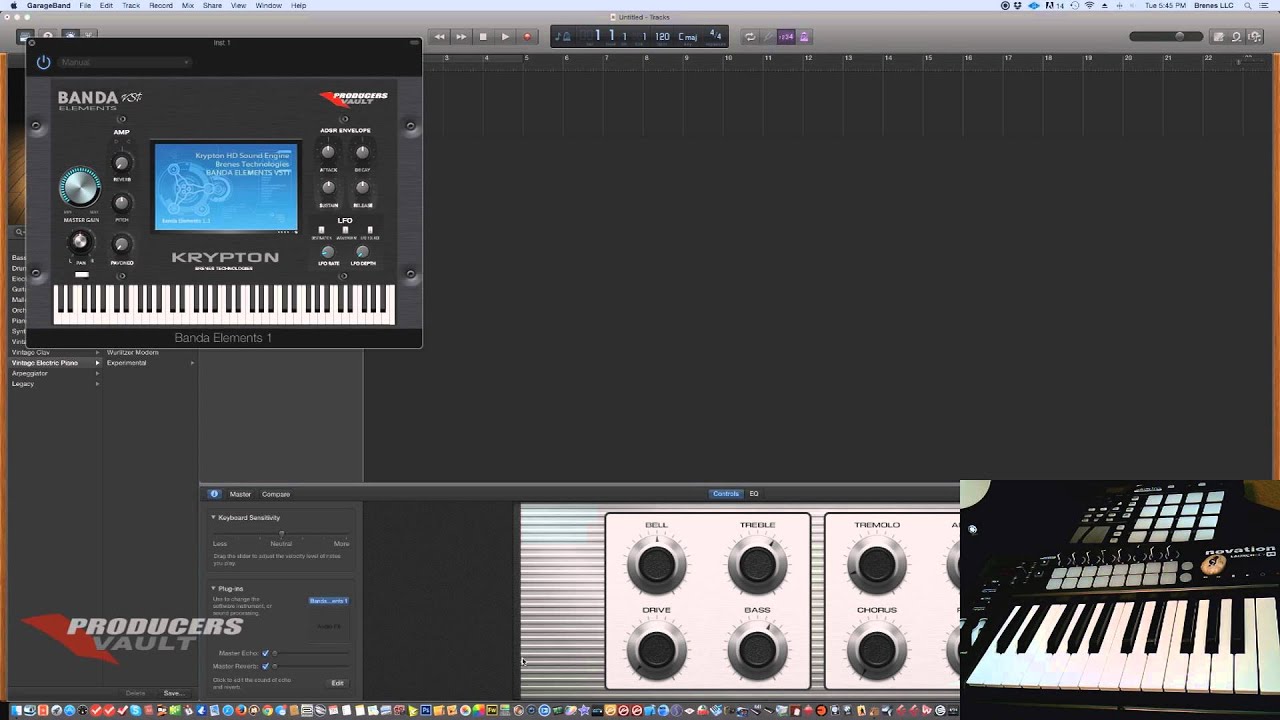
Task: Click the Rewind transport button
Action: tap(439, 37)
